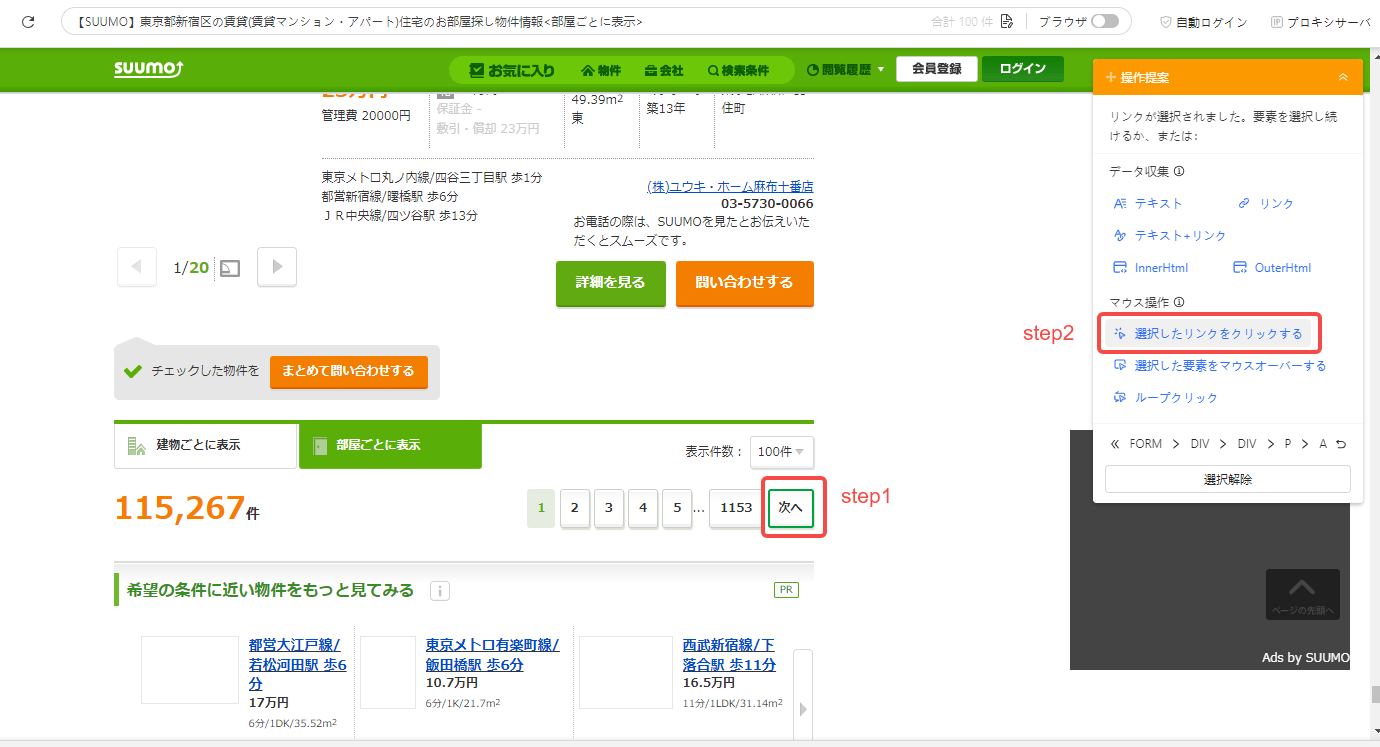Screen dimensions: 1380x747
Task: Click the 選択解除 button
Action: tap(1228, 479)
